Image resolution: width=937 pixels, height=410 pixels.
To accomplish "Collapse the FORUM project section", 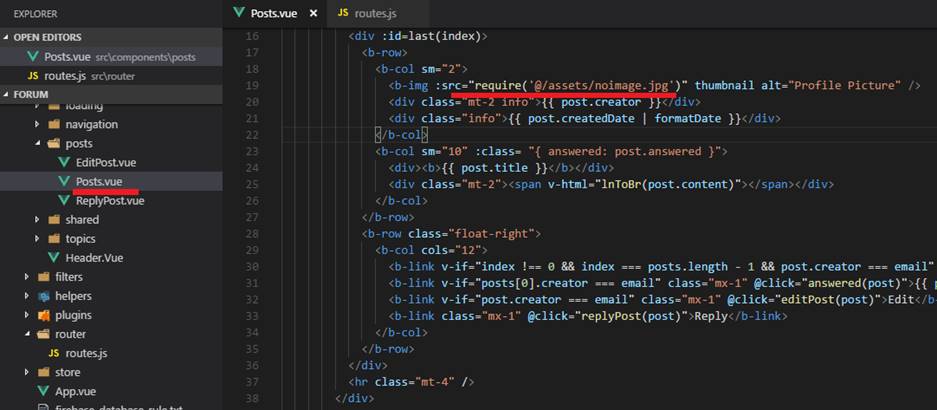I will click(7, 95).
